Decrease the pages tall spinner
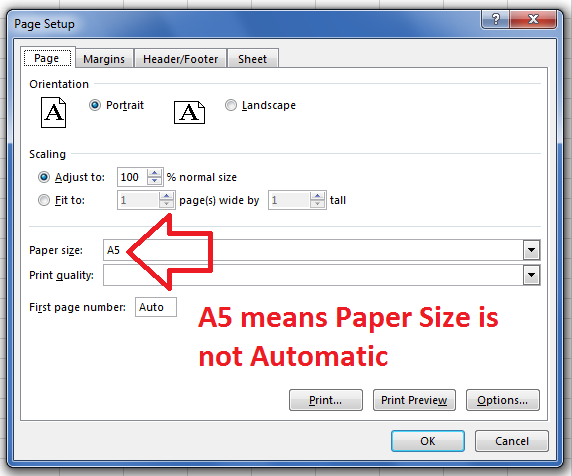The width and height of the screenshot is (572, 476). 317,204
